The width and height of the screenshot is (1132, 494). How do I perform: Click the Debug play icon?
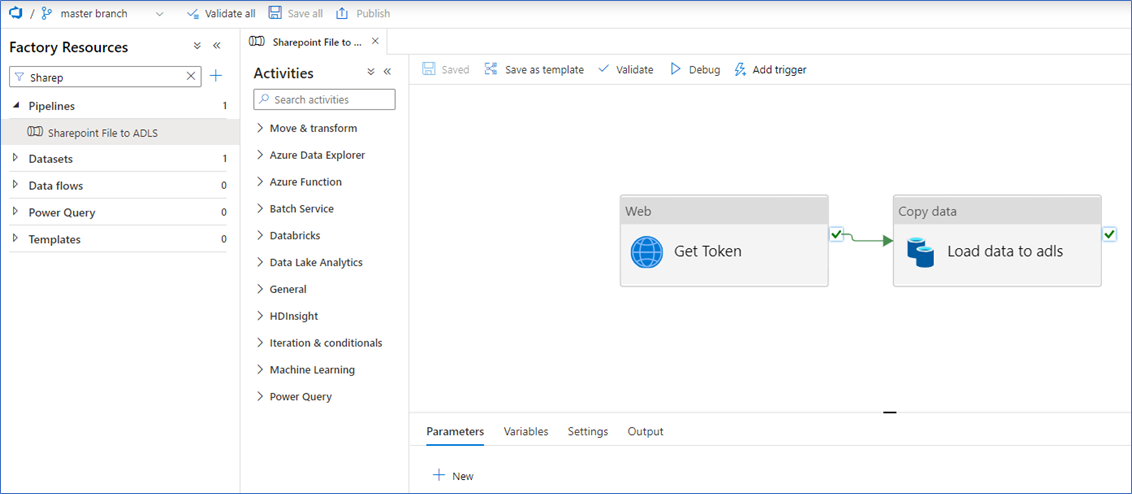(x=676, y=70)
